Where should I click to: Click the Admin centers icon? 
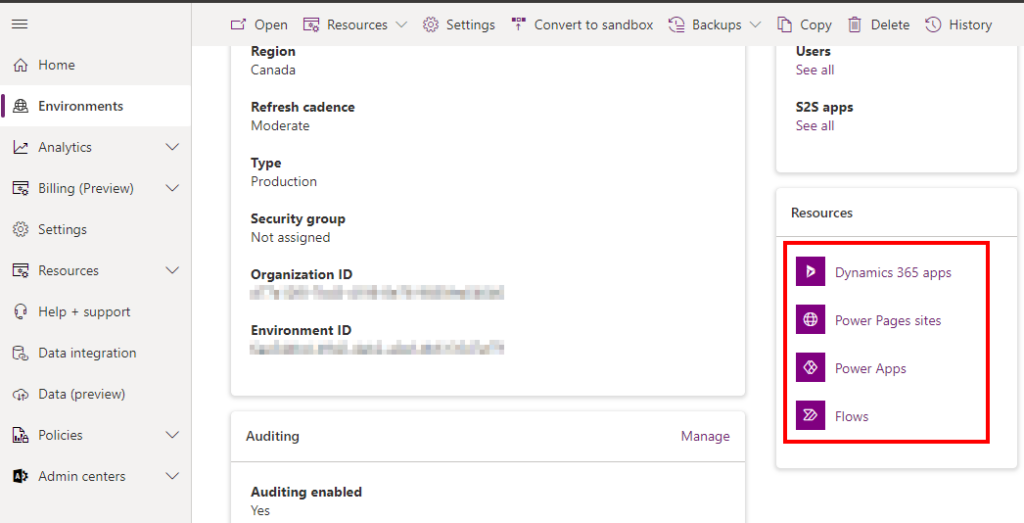[x=21, y=477]
